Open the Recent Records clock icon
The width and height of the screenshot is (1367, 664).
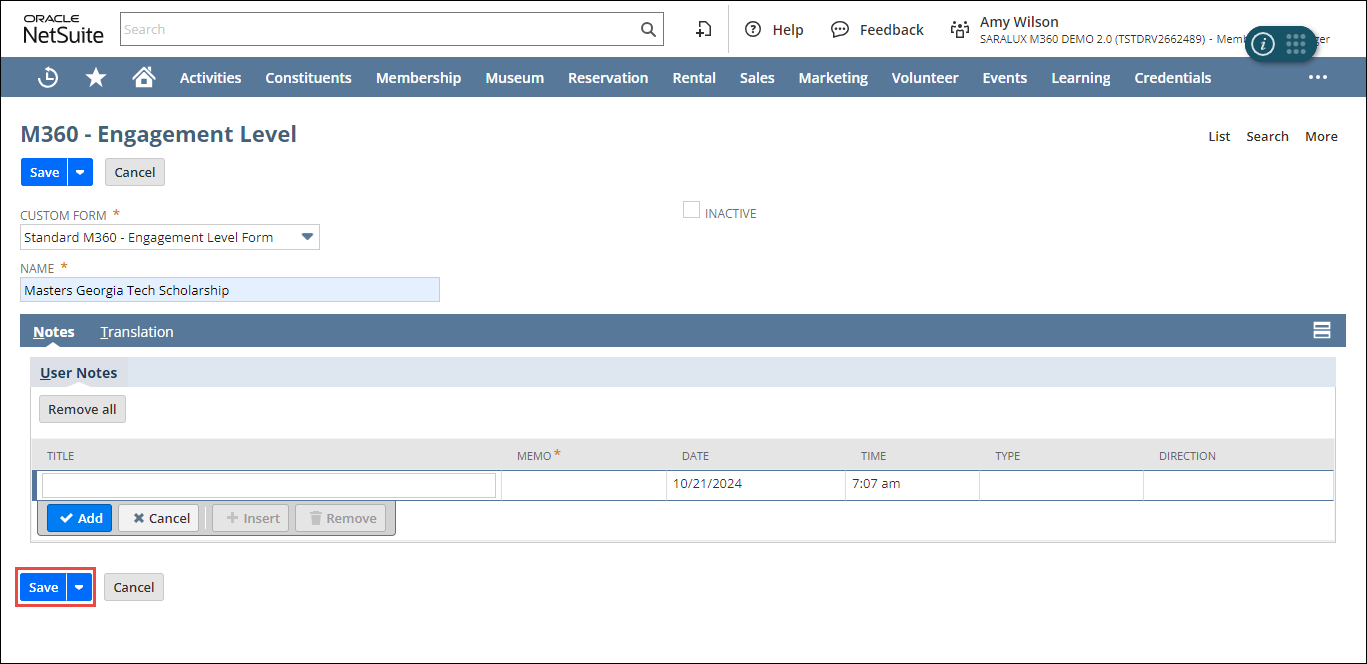47,77
